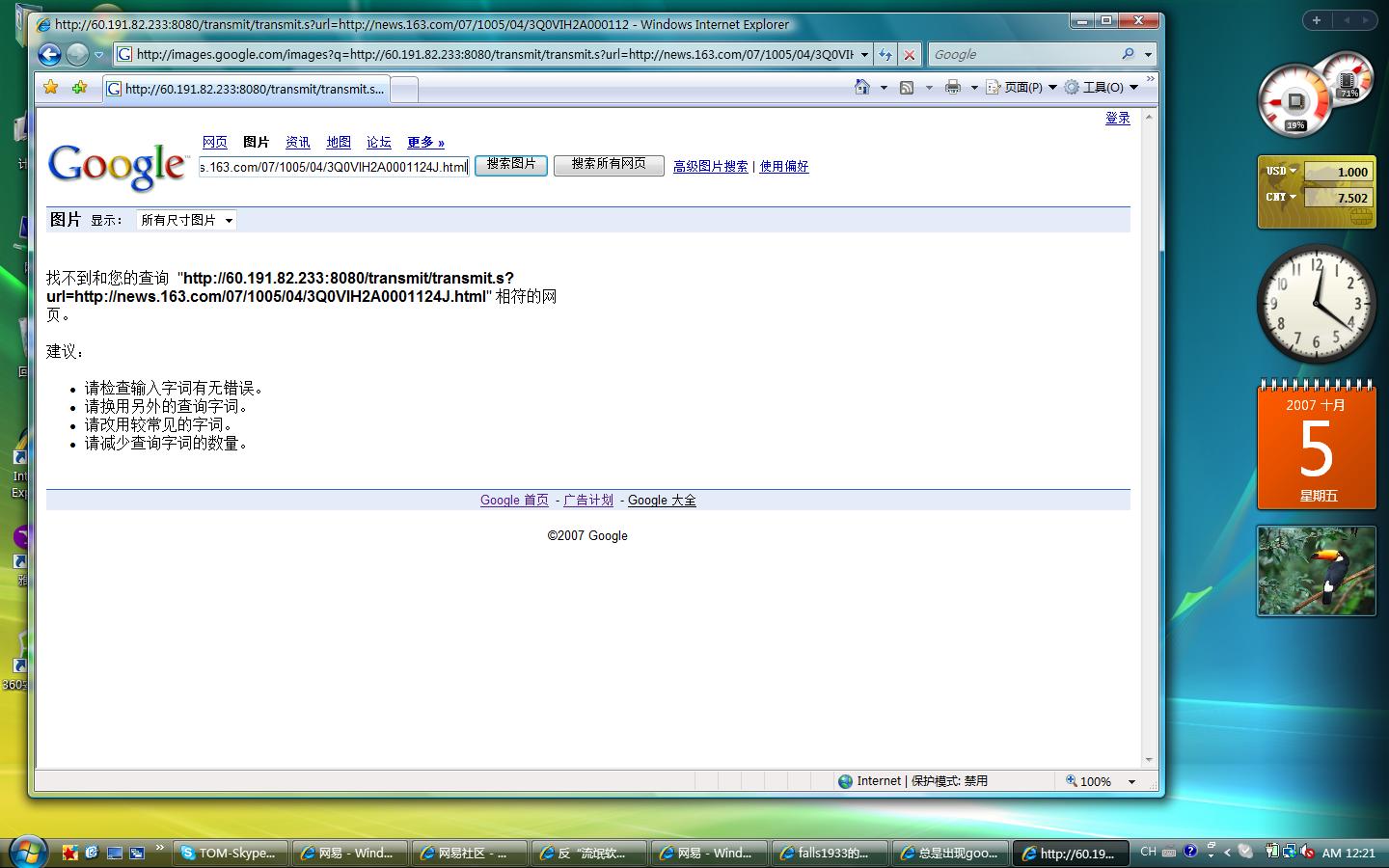
Task: Click the 登录 sign-in link
Action: pyautogui.click(x=1117, y=118)
